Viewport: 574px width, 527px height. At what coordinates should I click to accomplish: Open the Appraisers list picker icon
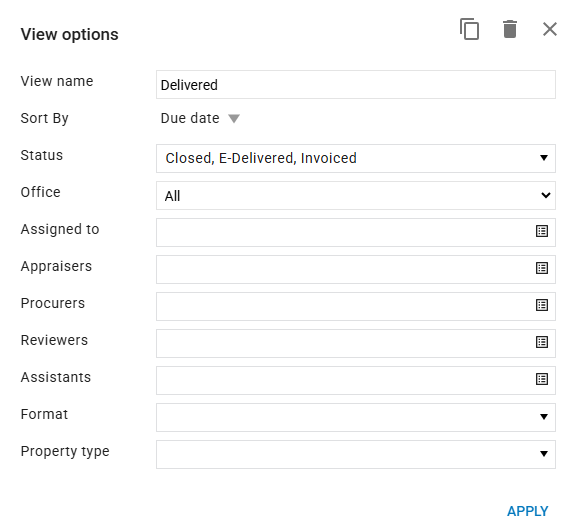tap(542, 268)
